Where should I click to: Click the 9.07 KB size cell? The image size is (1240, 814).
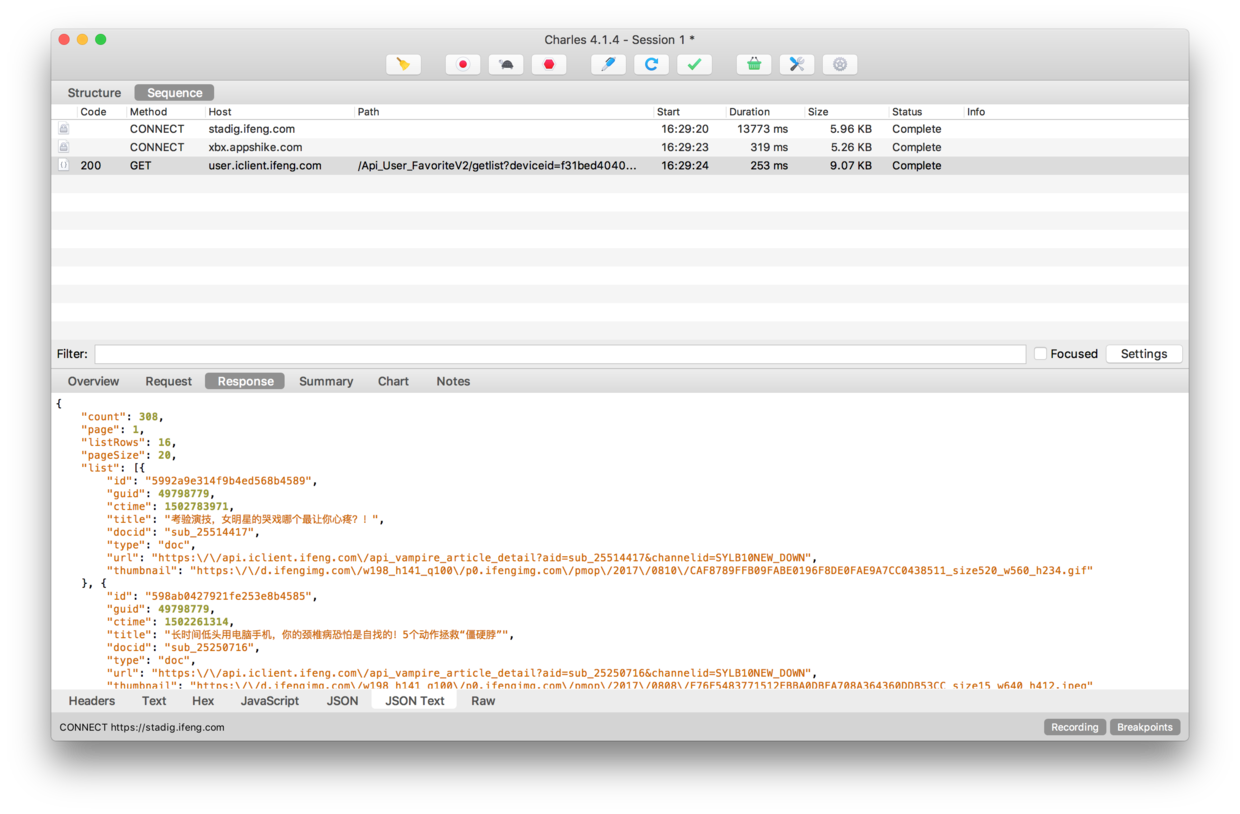coord(851,166)
